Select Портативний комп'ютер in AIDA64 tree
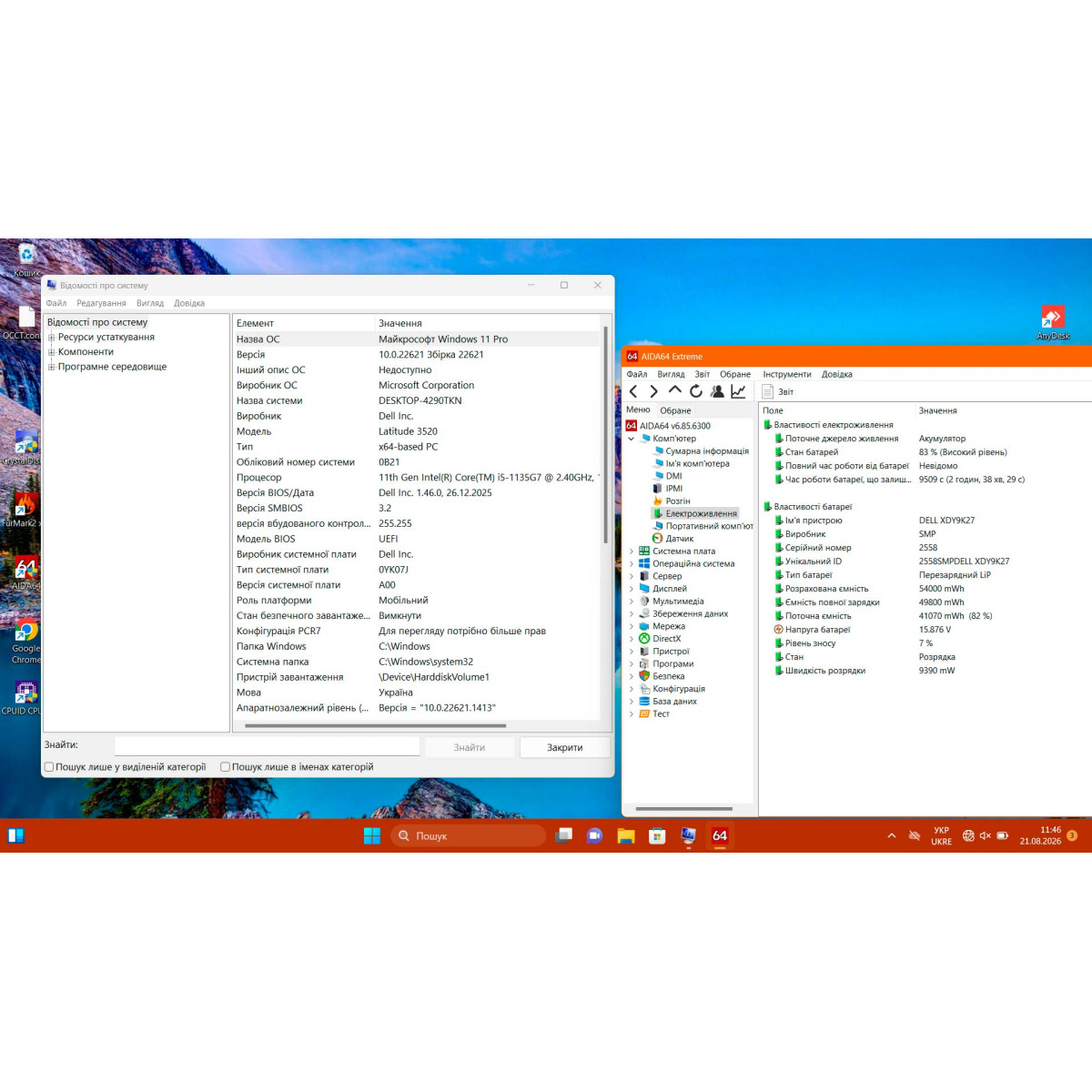 pyautogui.click(x=709, y=526)
